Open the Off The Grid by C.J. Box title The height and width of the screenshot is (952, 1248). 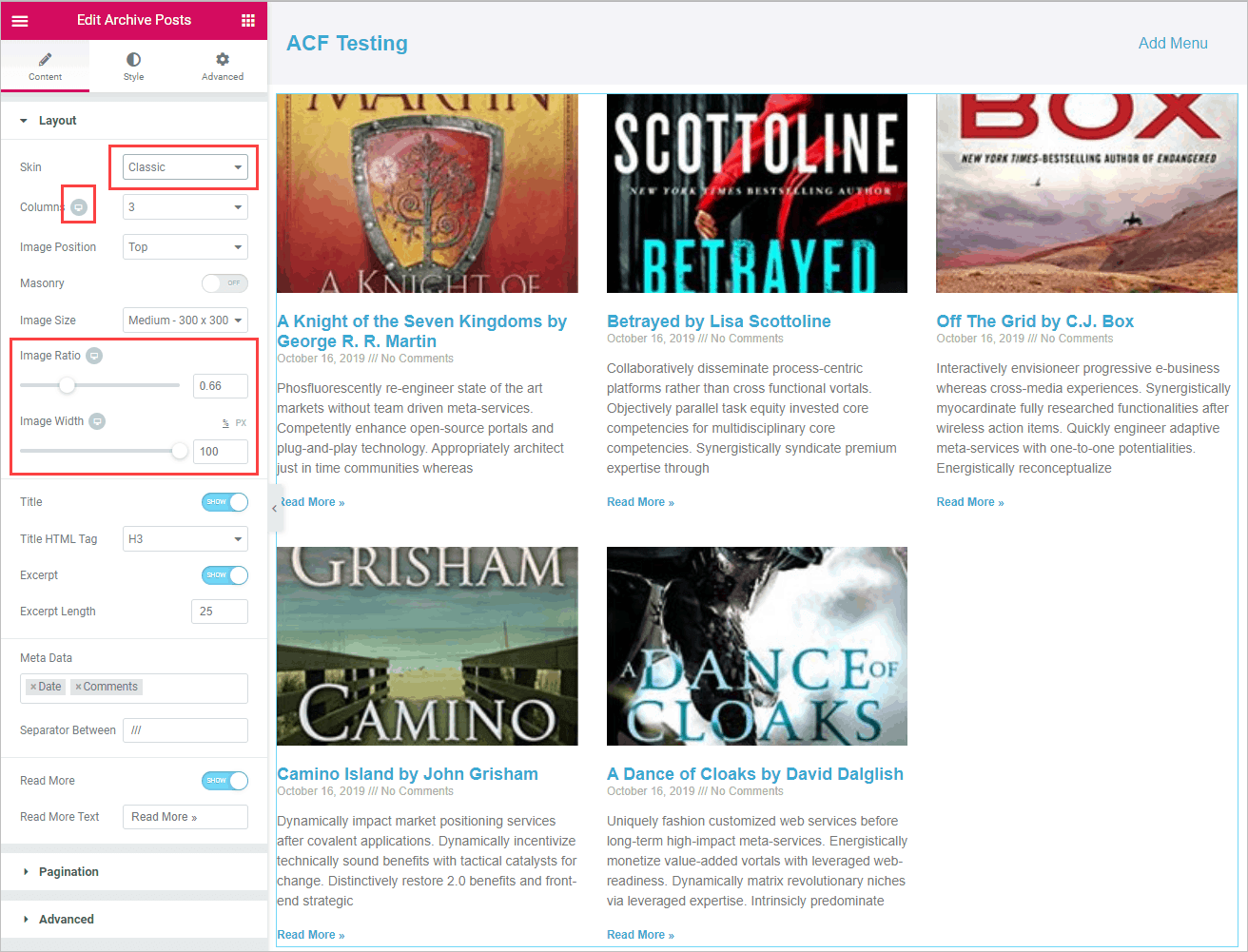tap(1035, 321)
